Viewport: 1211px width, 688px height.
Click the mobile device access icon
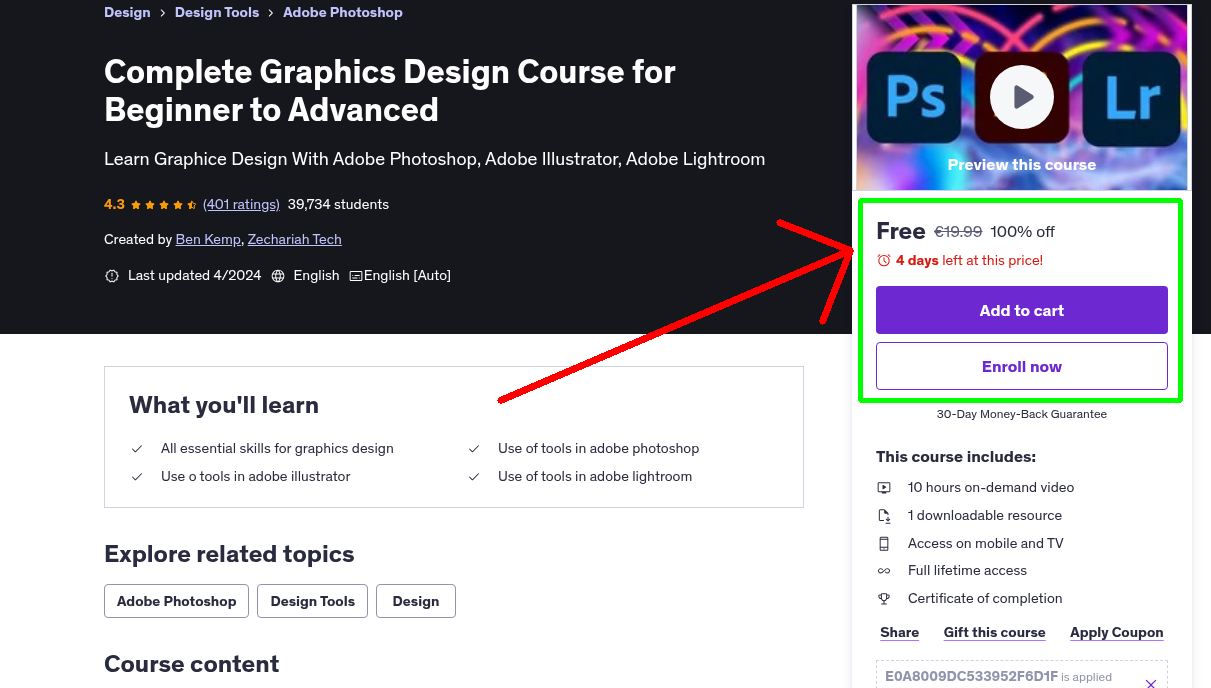pyautogui.click(x=884, y=544)
